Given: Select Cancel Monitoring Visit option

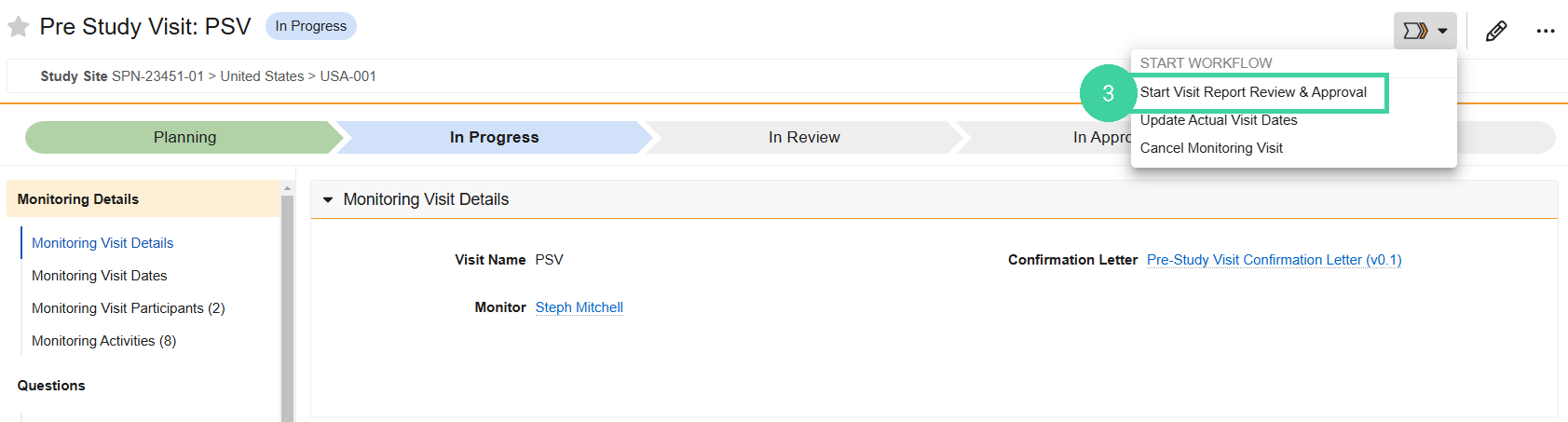Looking at the screenshot, I should click(x=1211, y=148).
